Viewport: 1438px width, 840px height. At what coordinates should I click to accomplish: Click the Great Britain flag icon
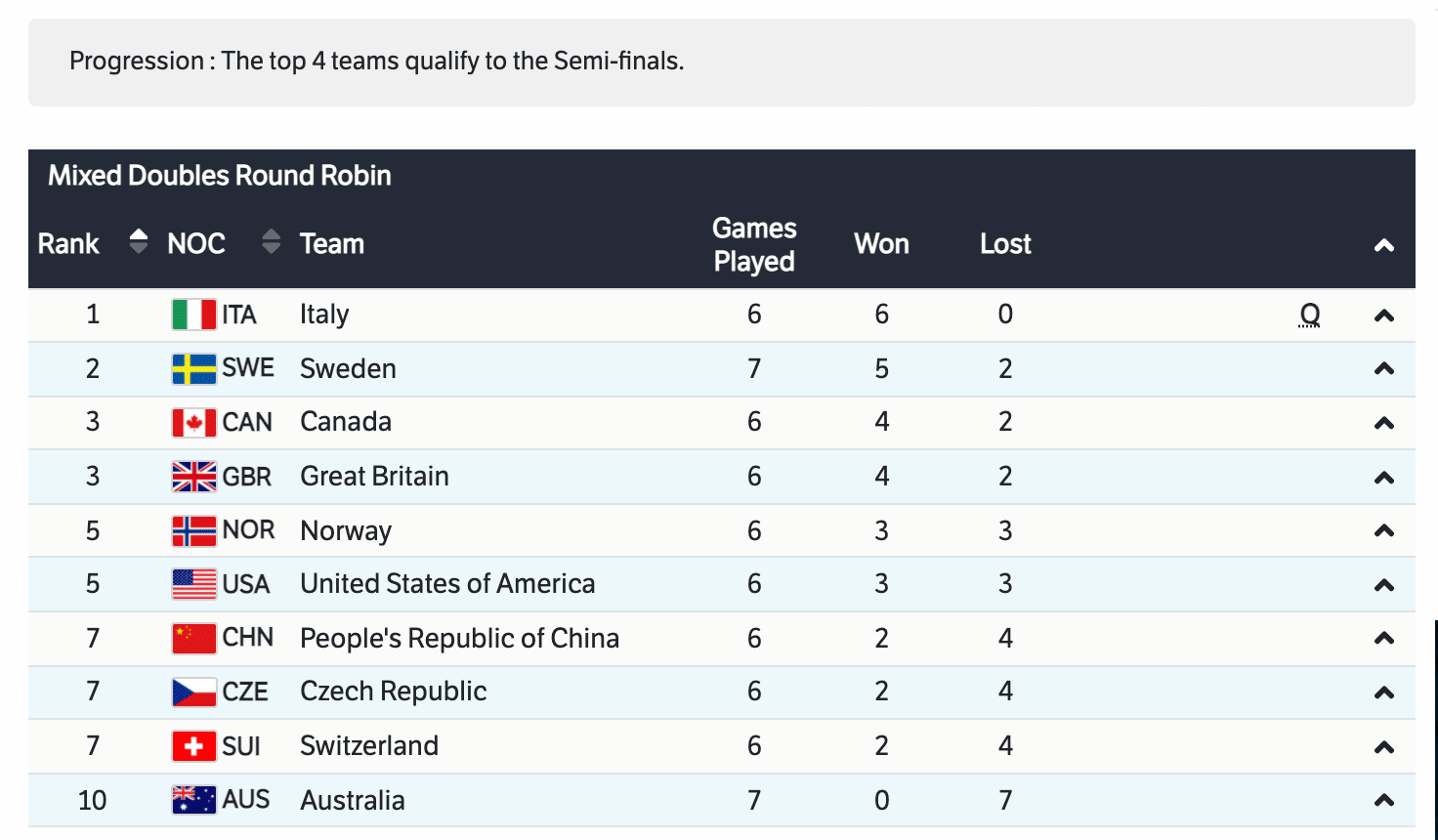pyautogui.click(x=193, y=477)
